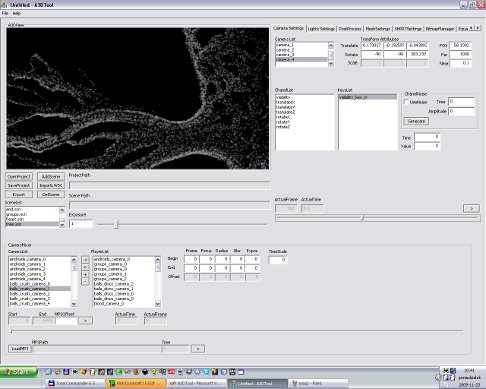The width and height of the screenshot is (486, 389).
Task: Click the SceneList scroll-up arrow
Action: [x=62, y=210]
